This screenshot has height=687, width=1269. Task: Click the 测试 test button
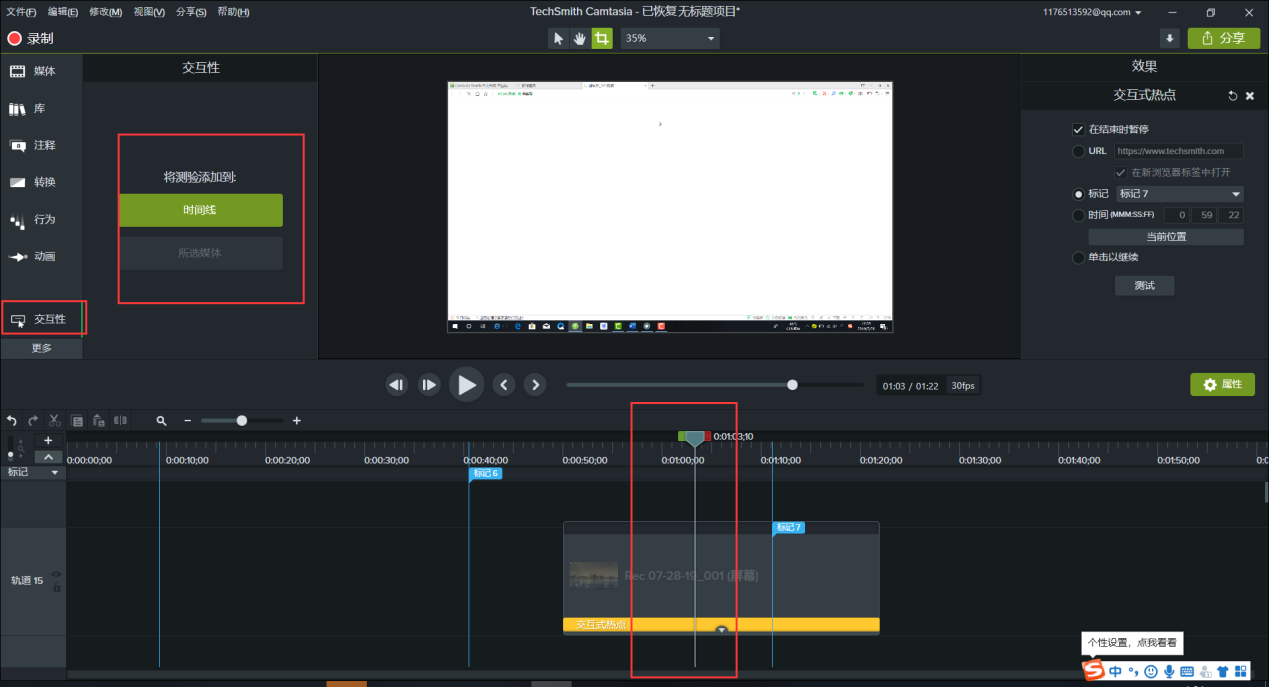pyautogui.click(x=1144, y=286)
